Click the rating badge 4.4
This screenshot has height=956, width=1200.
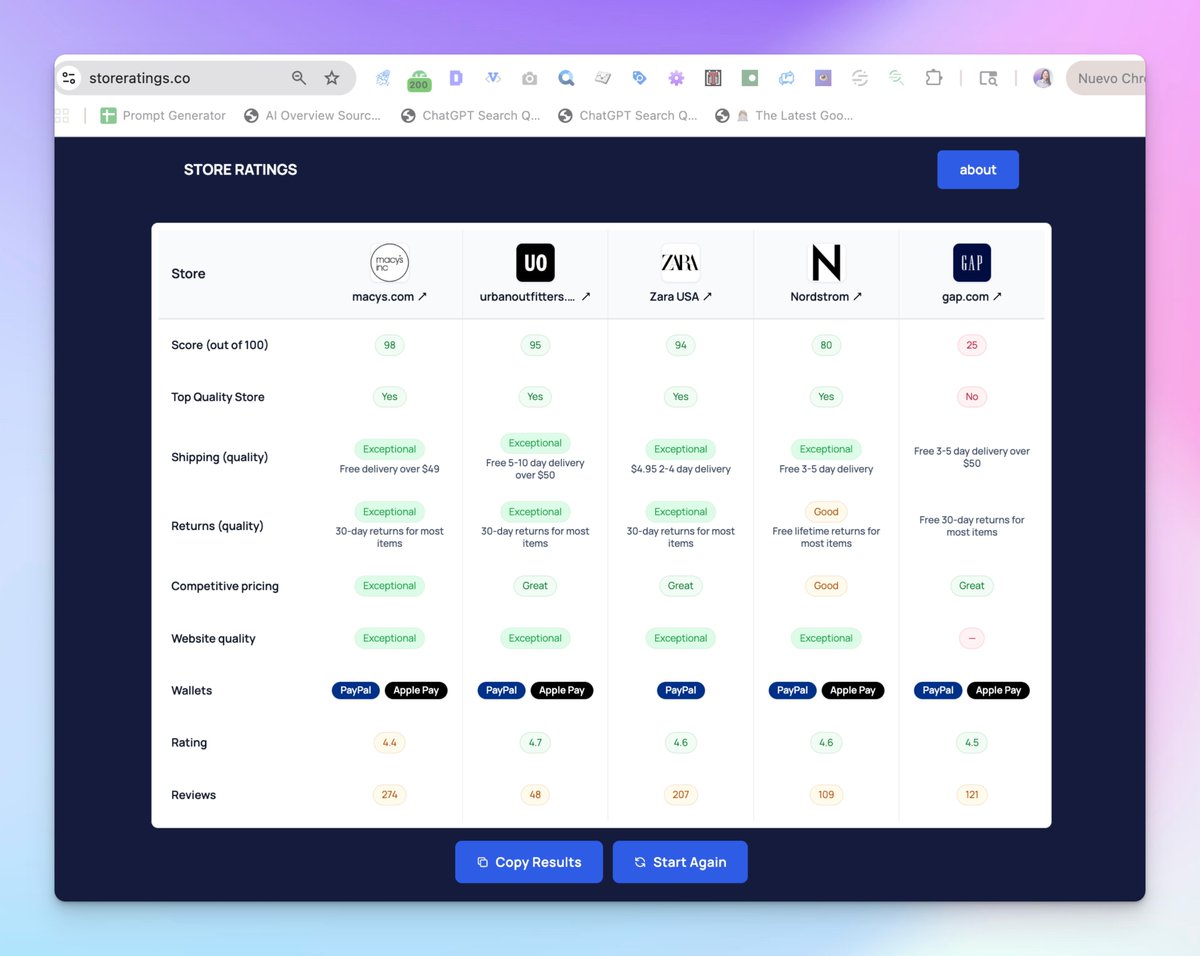tap(389, 743)
